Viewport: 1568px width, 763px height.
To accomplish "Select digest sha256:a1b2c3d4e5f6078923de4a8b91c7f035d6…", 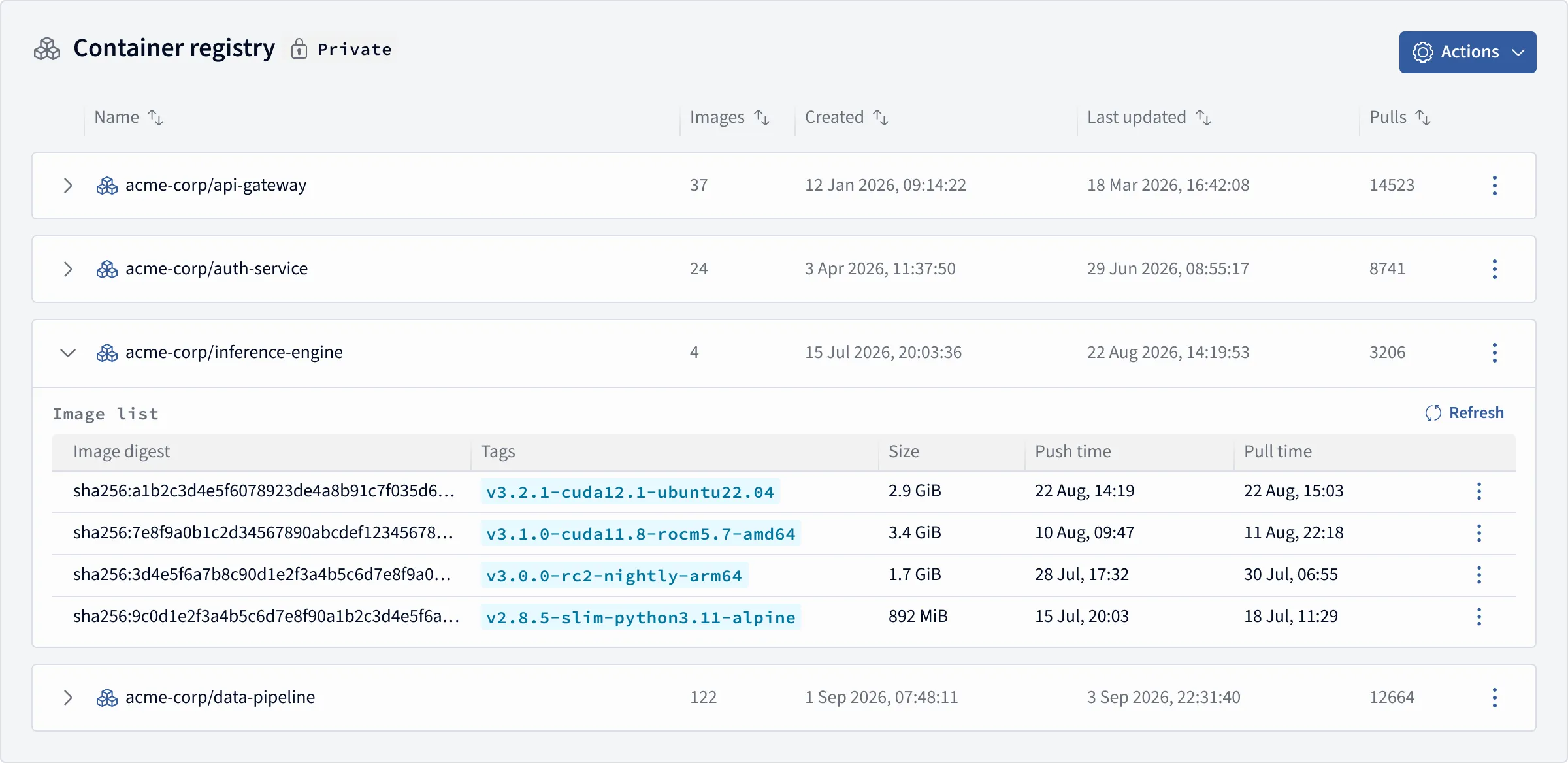I will [x=264, y=491].
